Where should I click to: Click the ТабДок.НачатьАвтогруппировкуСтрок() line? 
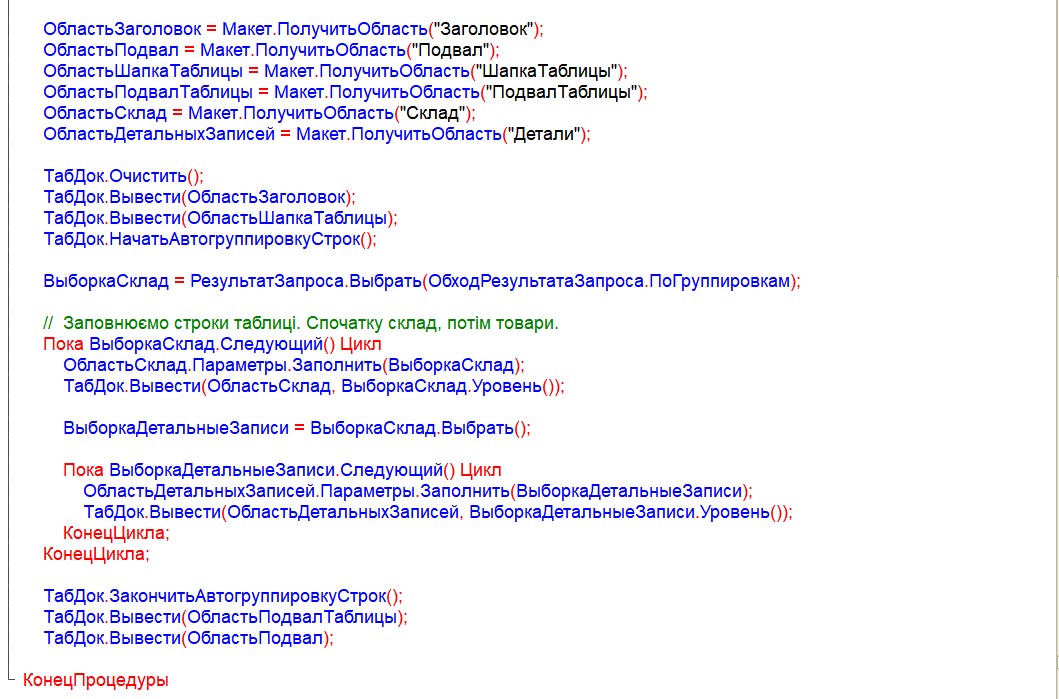[210, 239]
